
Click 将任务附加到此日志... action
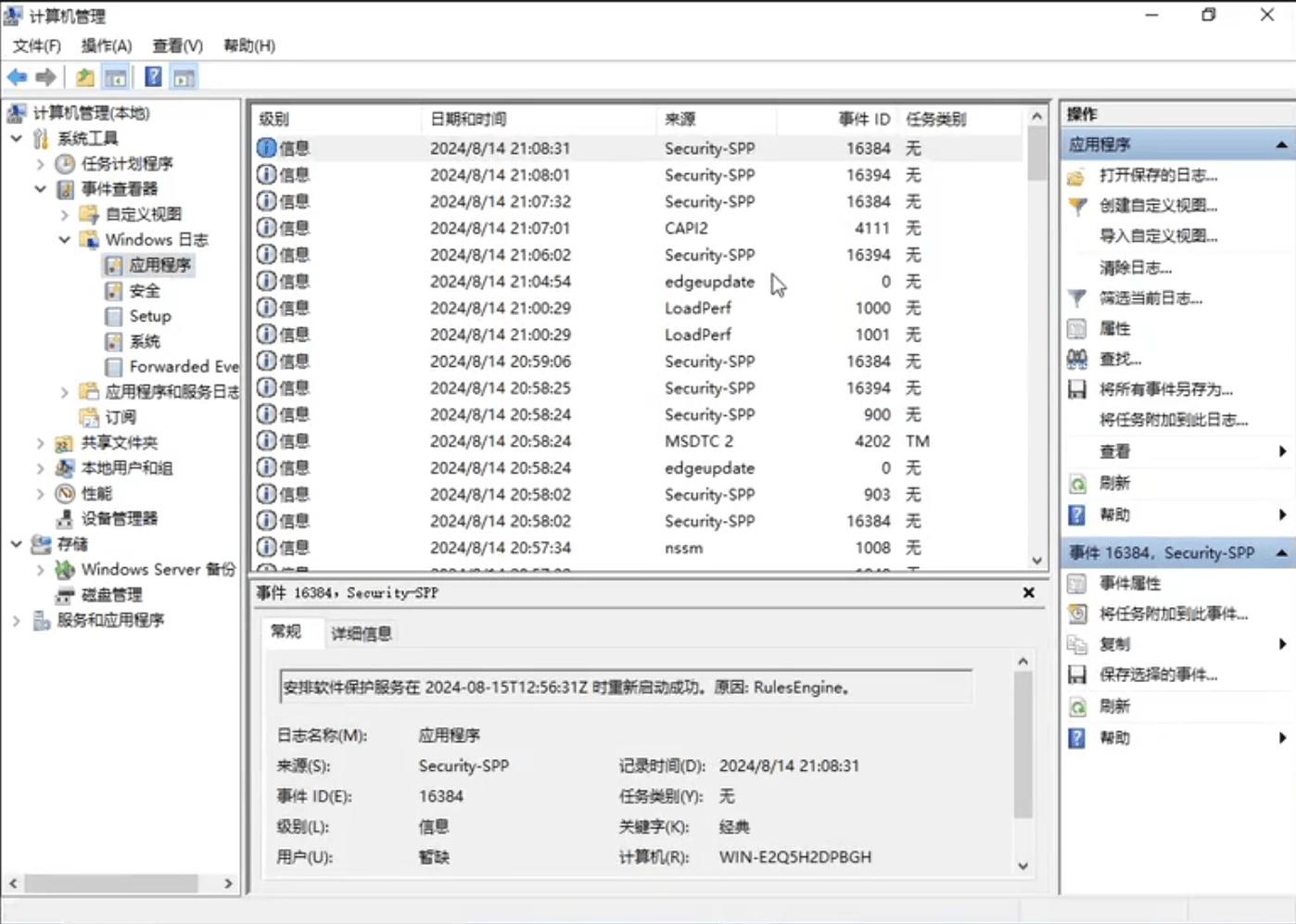click(1174, 420)
